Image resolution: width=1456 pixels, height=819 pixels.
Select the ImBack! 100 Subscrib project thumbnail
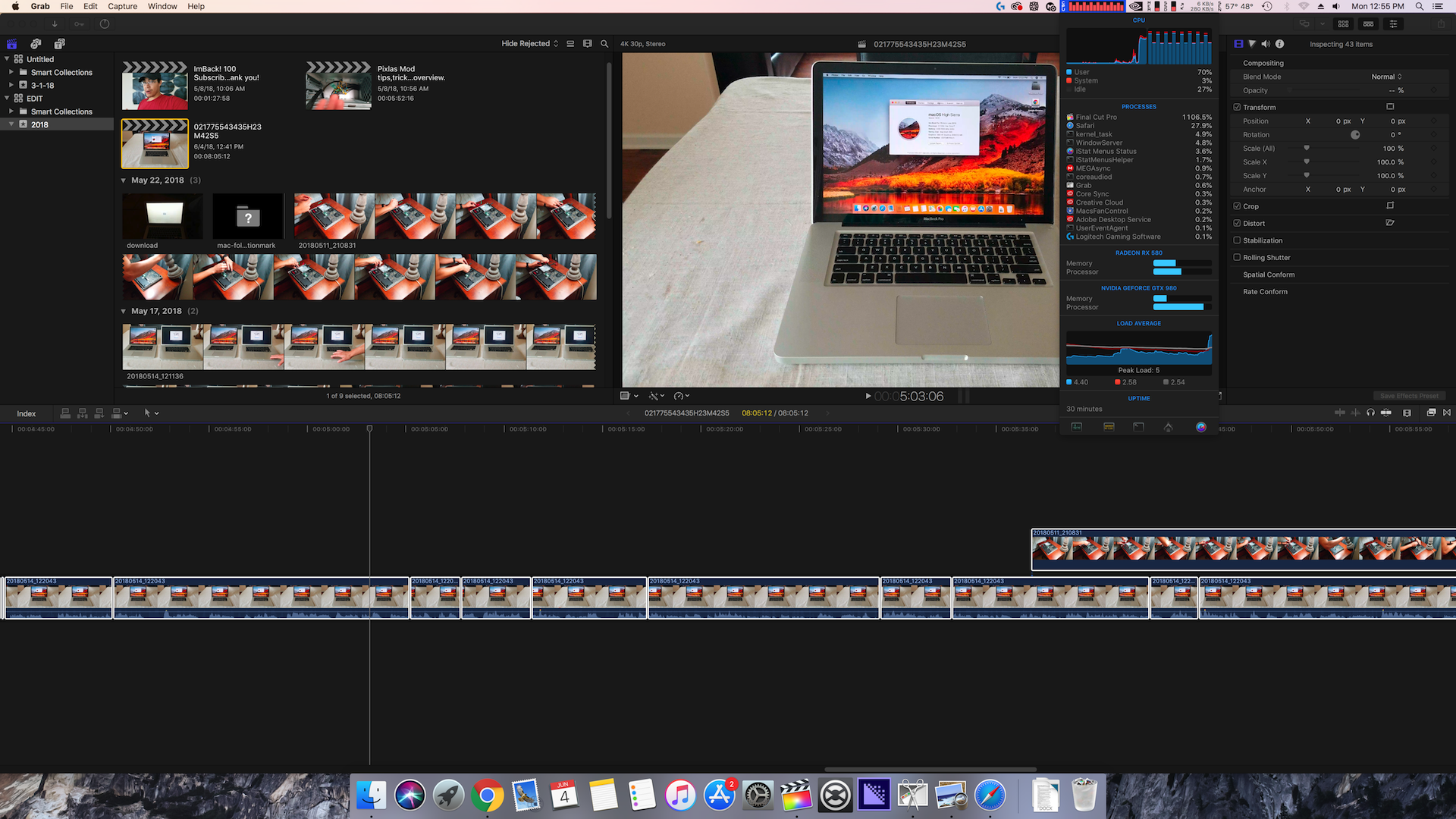coord(155,86)
